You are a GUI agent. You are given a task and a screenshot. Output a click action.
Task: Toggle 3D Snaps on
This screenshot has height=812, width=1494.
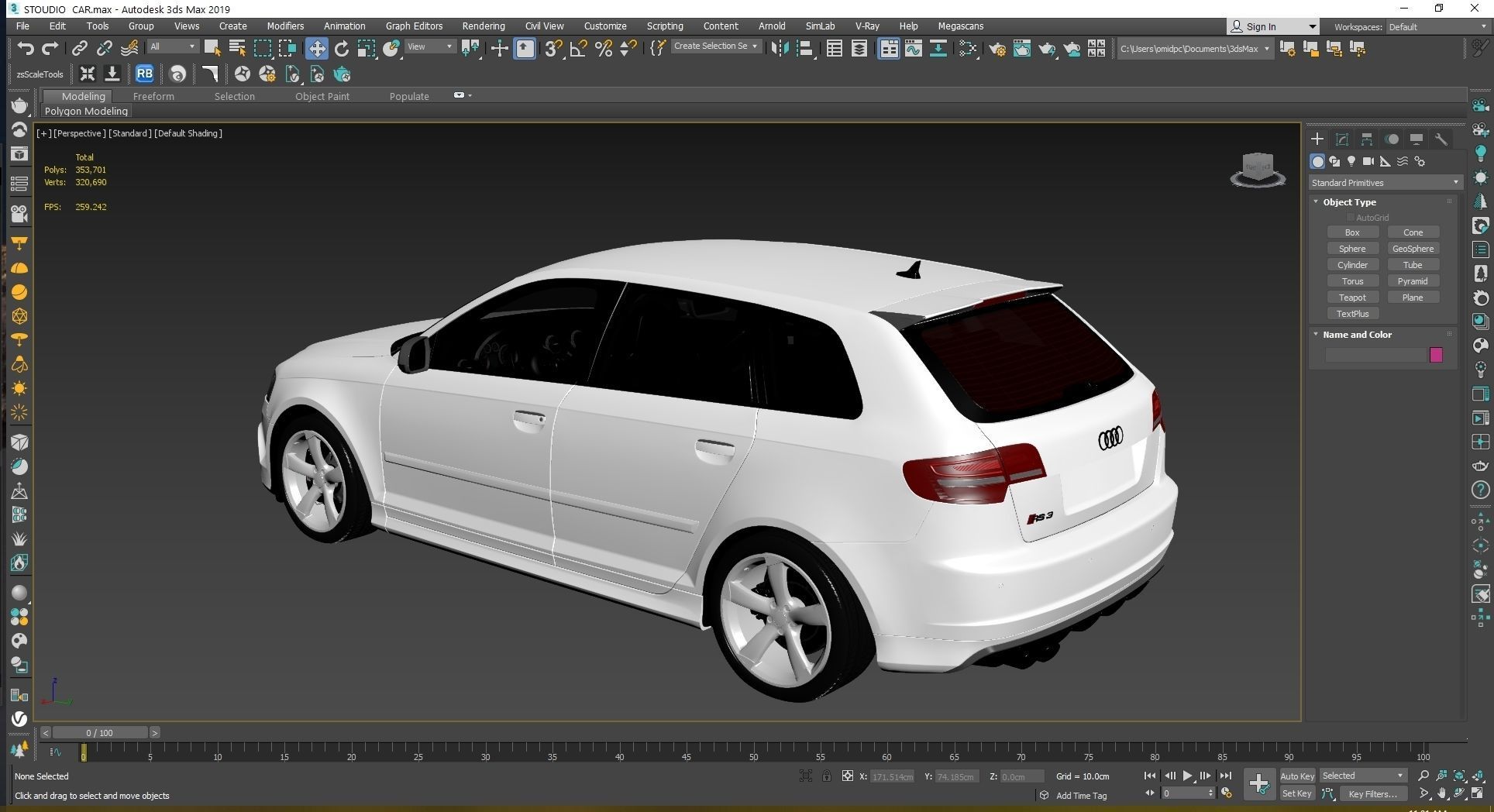pos(553,49)
